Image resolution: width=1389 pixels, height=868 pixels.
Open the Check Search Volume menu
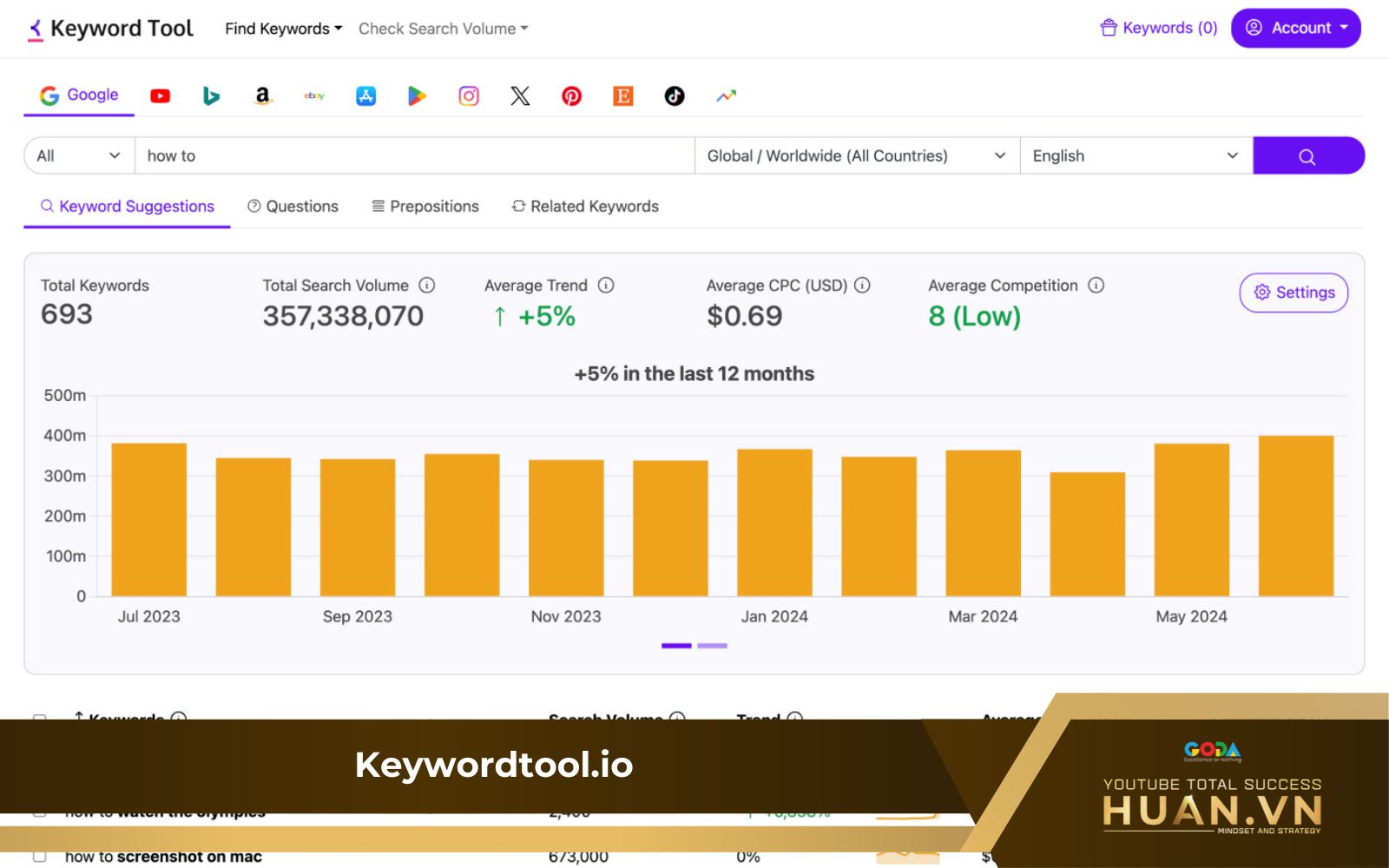(x=444, y=29)
